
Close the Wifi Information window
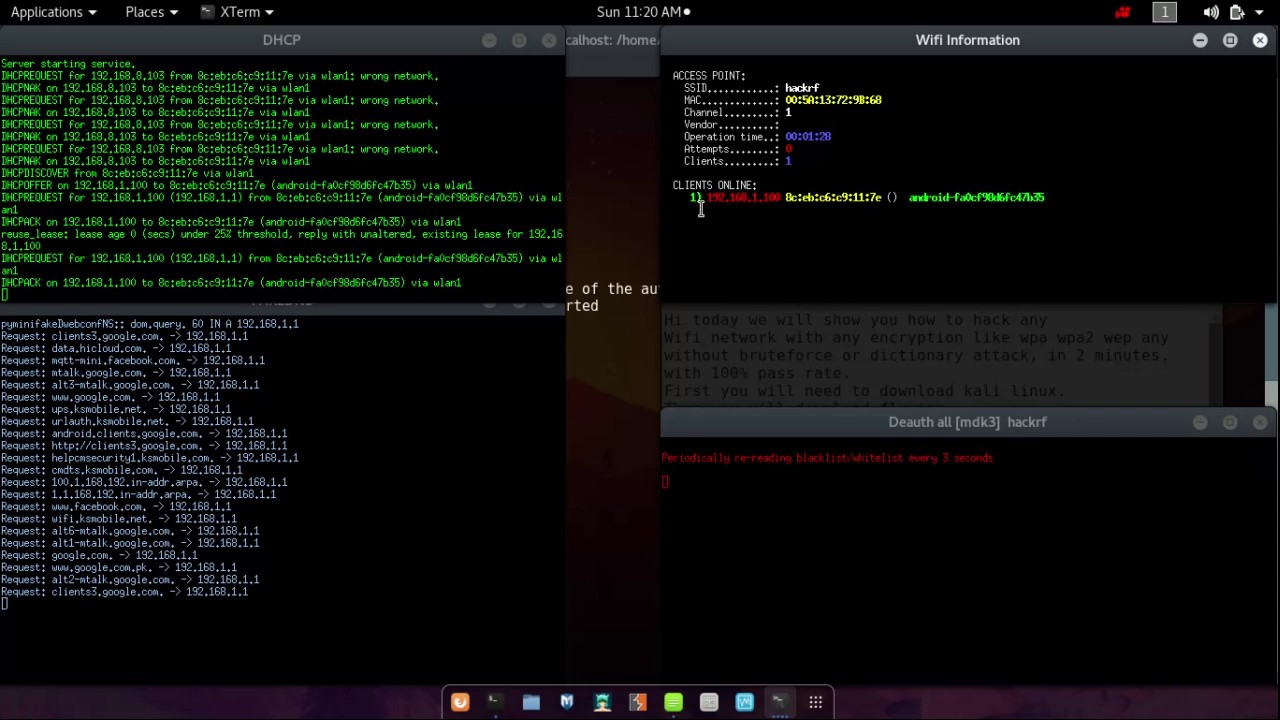coord(1260,40)
